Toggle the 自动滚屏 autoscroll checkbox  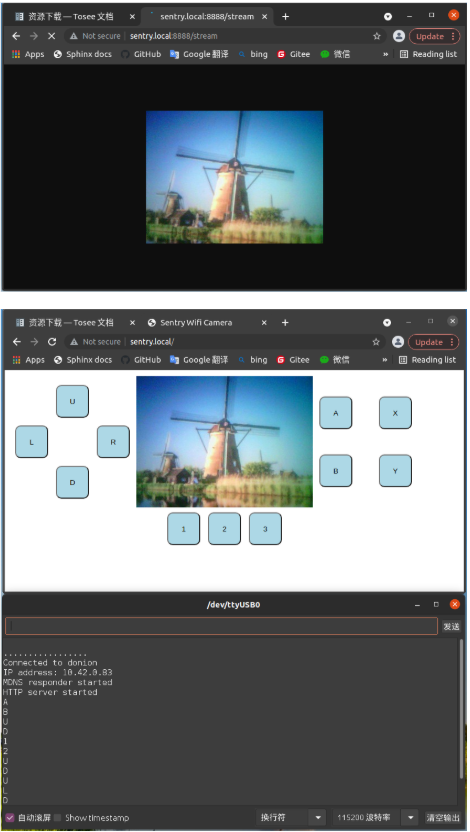(10, 818)
